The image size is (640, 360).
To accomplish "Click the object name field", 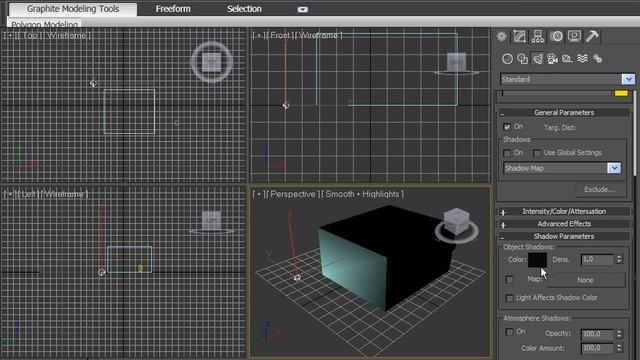I will [557, 93].
